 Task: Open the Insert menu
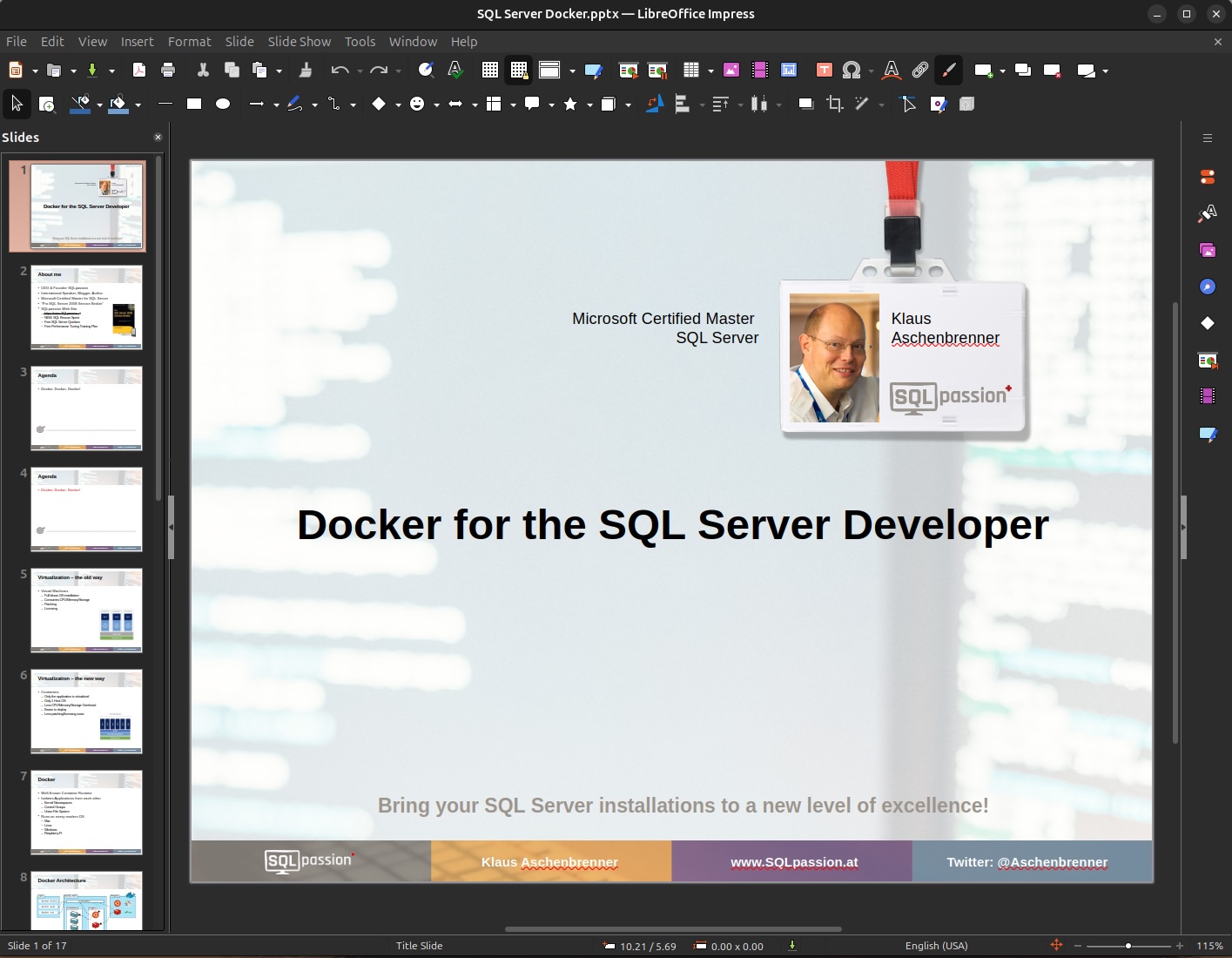point(137,41)
